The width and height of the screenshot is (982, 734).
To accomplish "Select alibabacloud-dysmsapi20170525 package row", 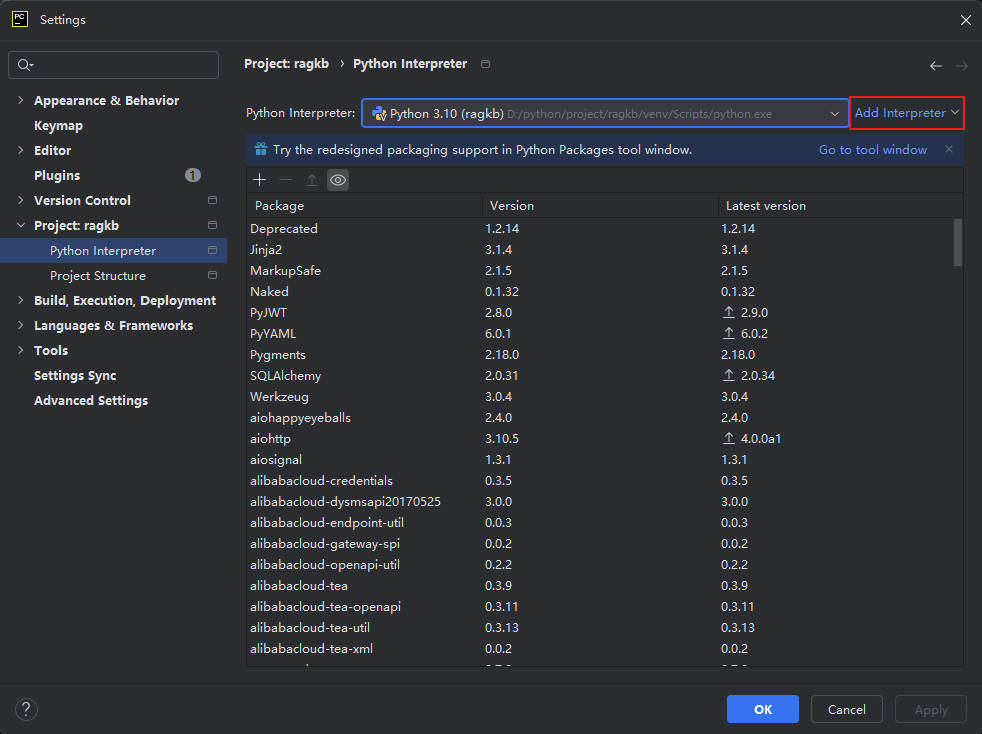I will click(600, 501).
